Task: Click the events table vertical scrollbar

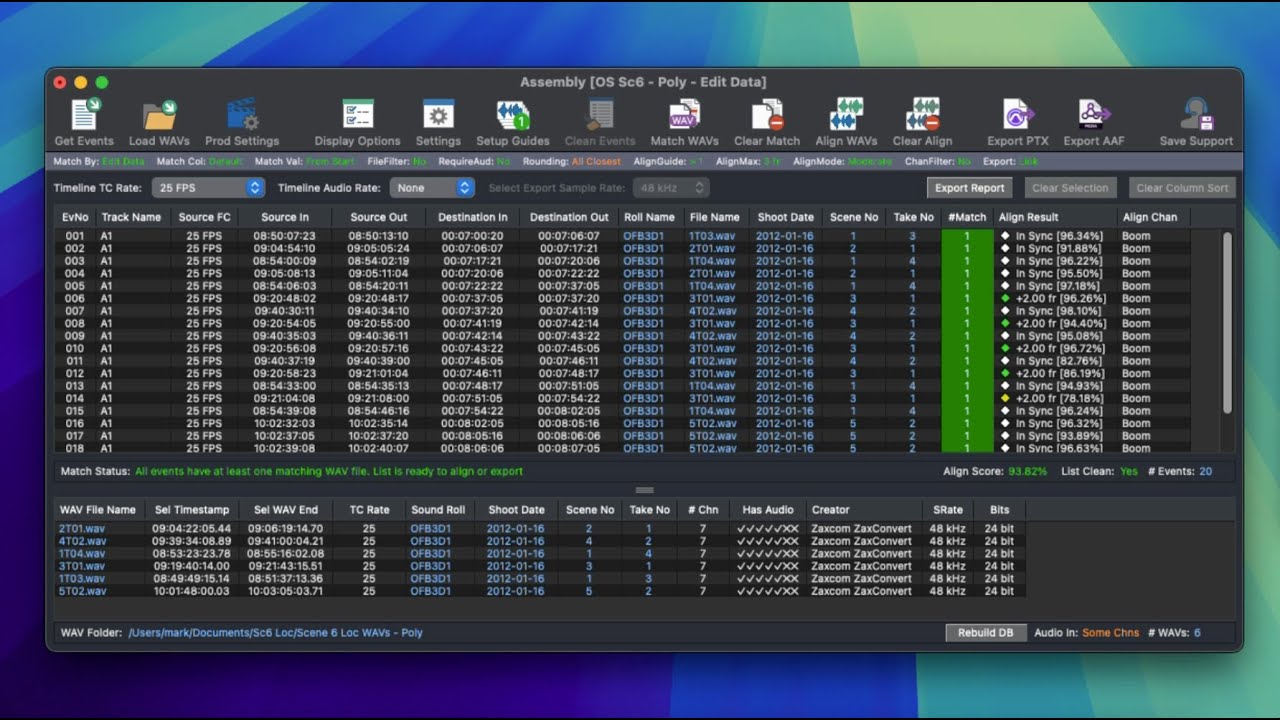Action: pyautogui.click(x=1227, y=322)
